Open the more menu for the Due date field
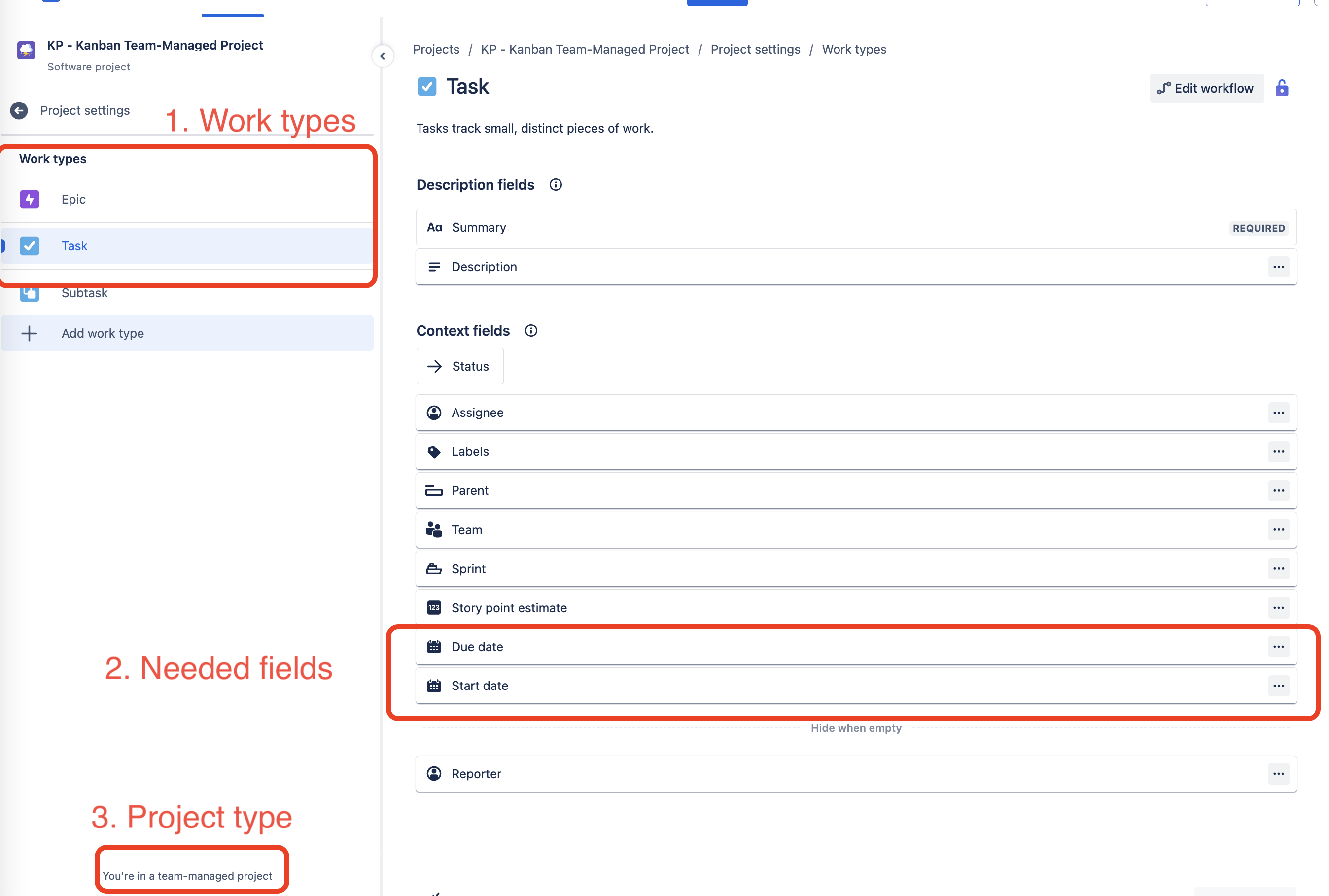This screenshot has width=1329, height=896. (x=1278, y=646)
